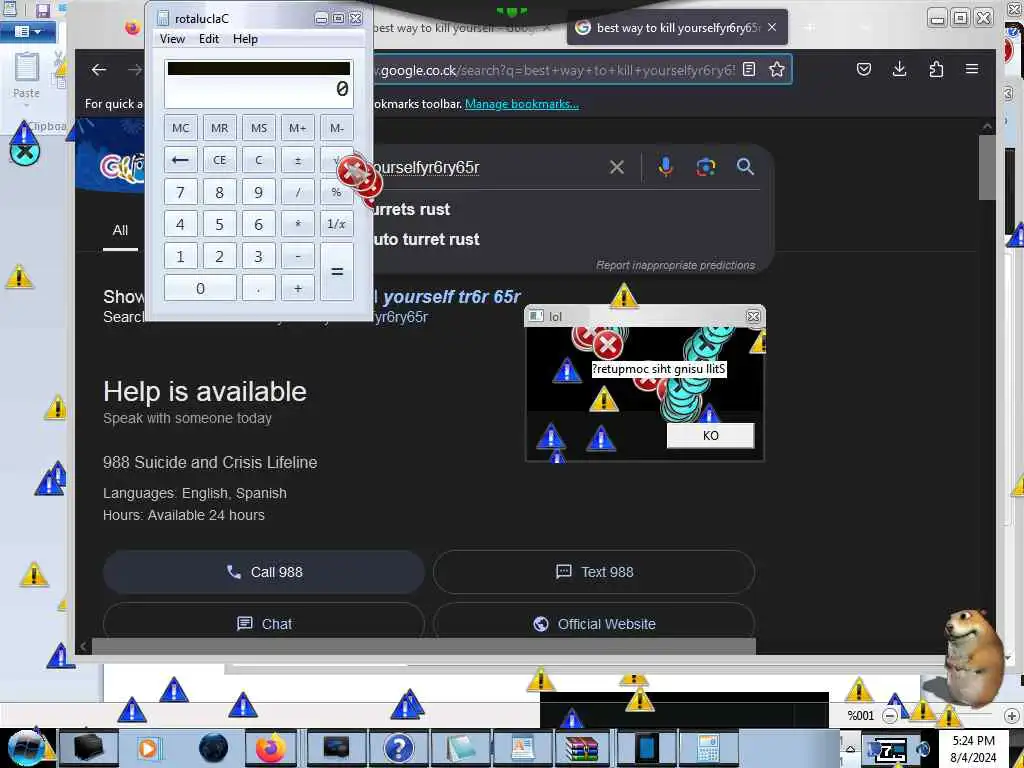Image resolution: width=1024 pixels, height=768 pixels.
Task: Click Report inappropriate predictions link
Action: (675, 265)
